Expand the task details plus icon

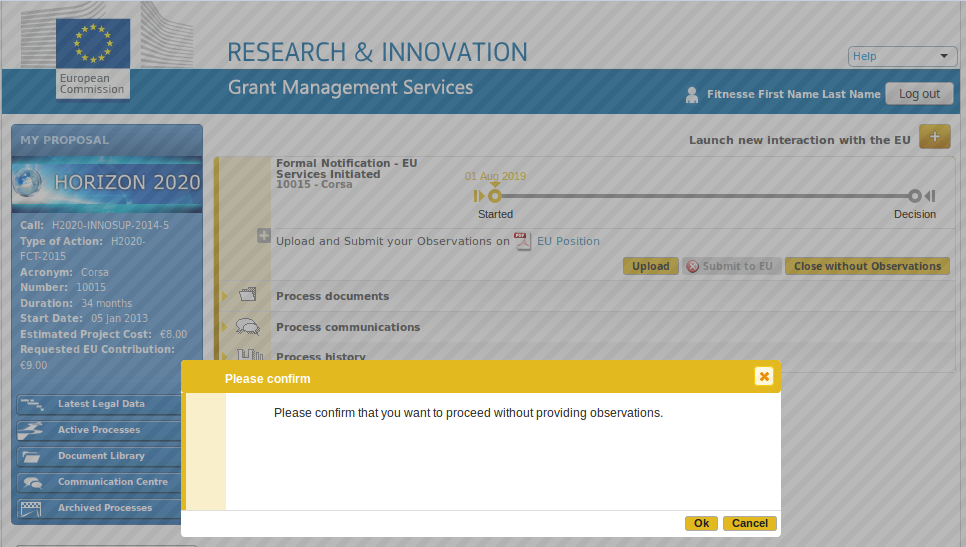(x=264, y=235)
